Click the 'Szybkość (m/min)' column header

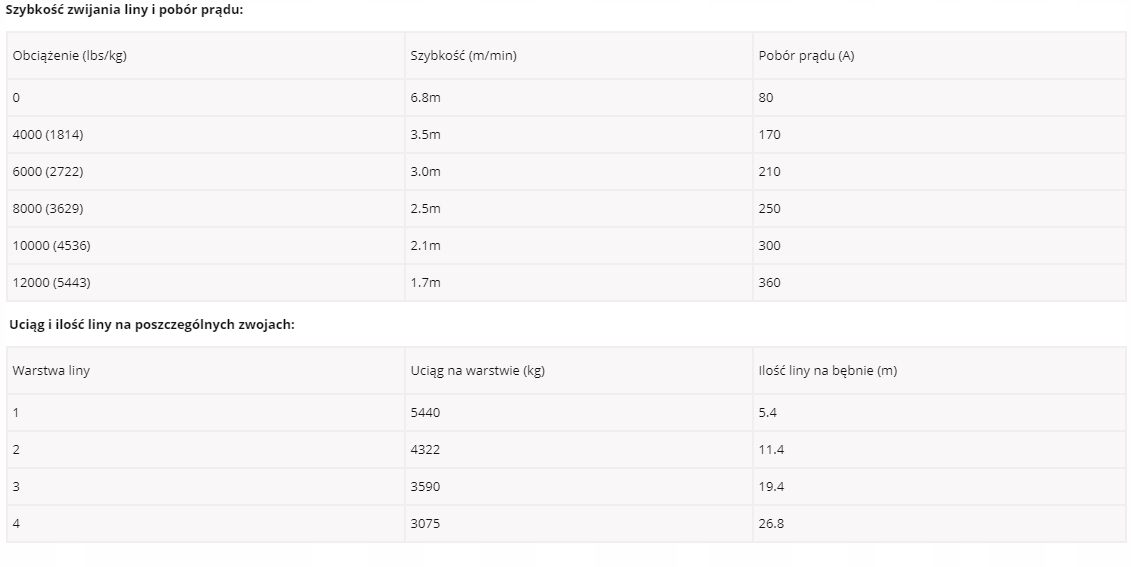click(463, 55)
